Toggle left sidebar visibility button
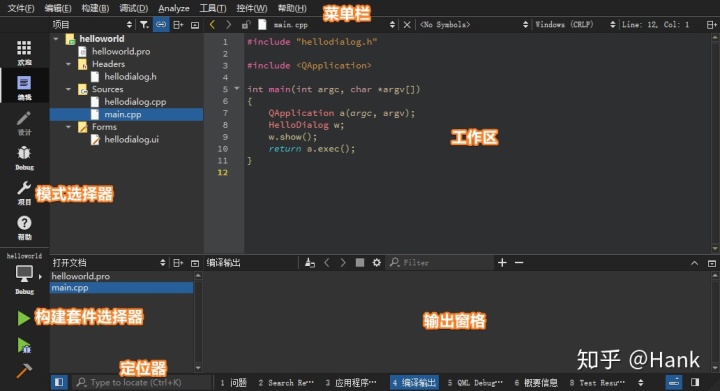Image resolution: width=720 pixels, height=391 pixels. [x=59, y=382]
